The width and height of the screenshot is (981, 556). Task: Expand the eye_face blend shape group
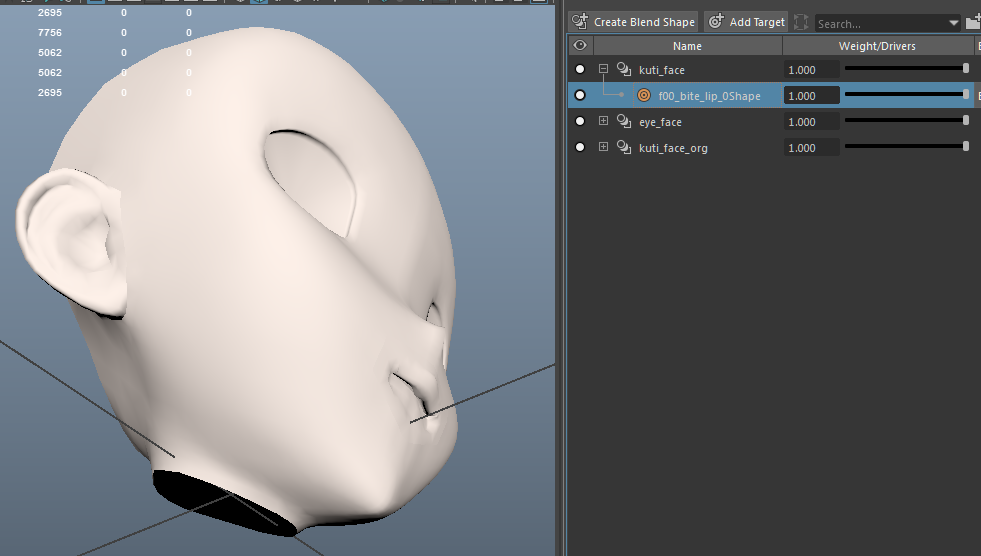tap(603, 121)
